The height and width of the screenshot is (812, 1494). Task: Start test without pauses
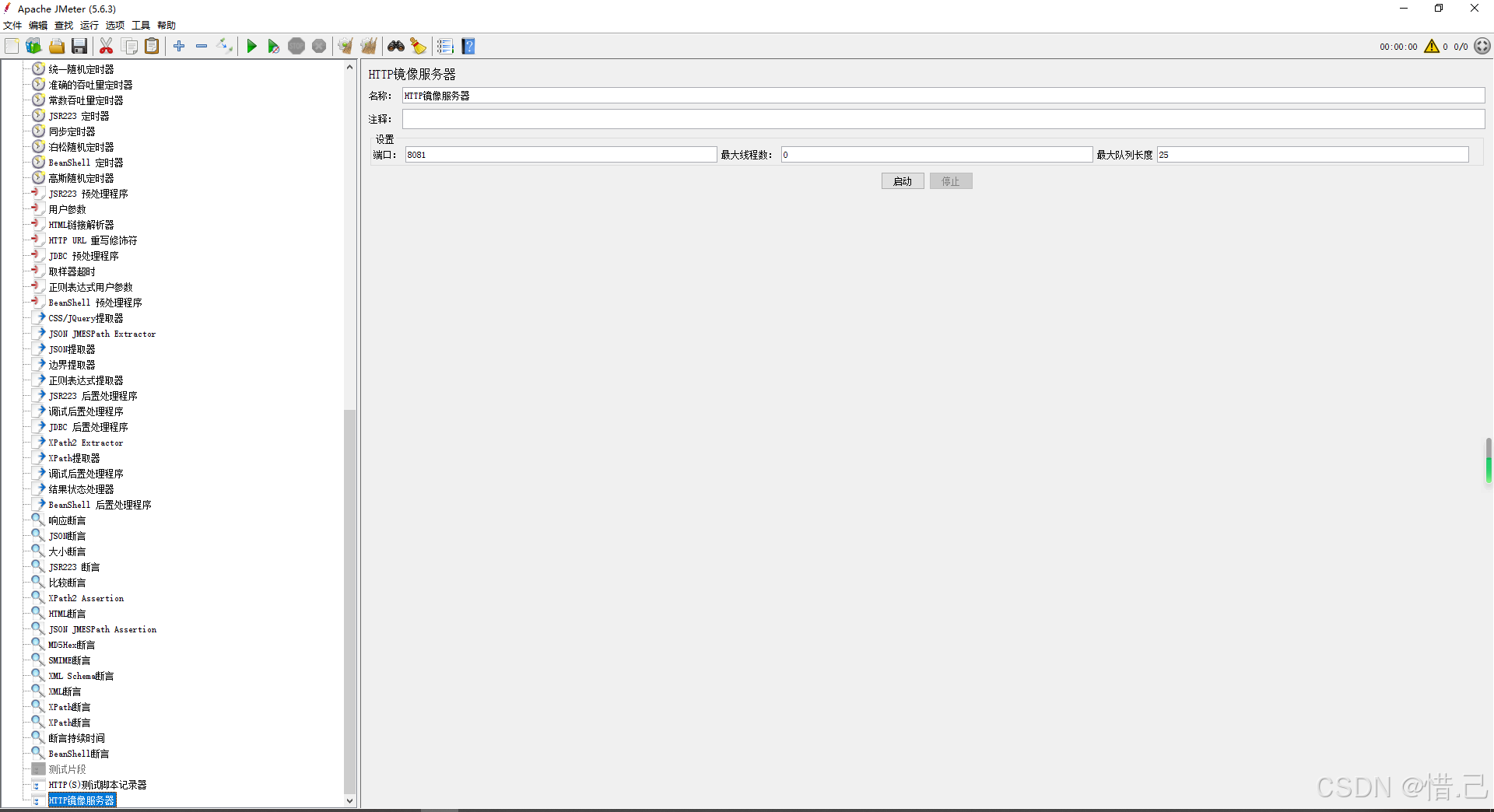273,47
